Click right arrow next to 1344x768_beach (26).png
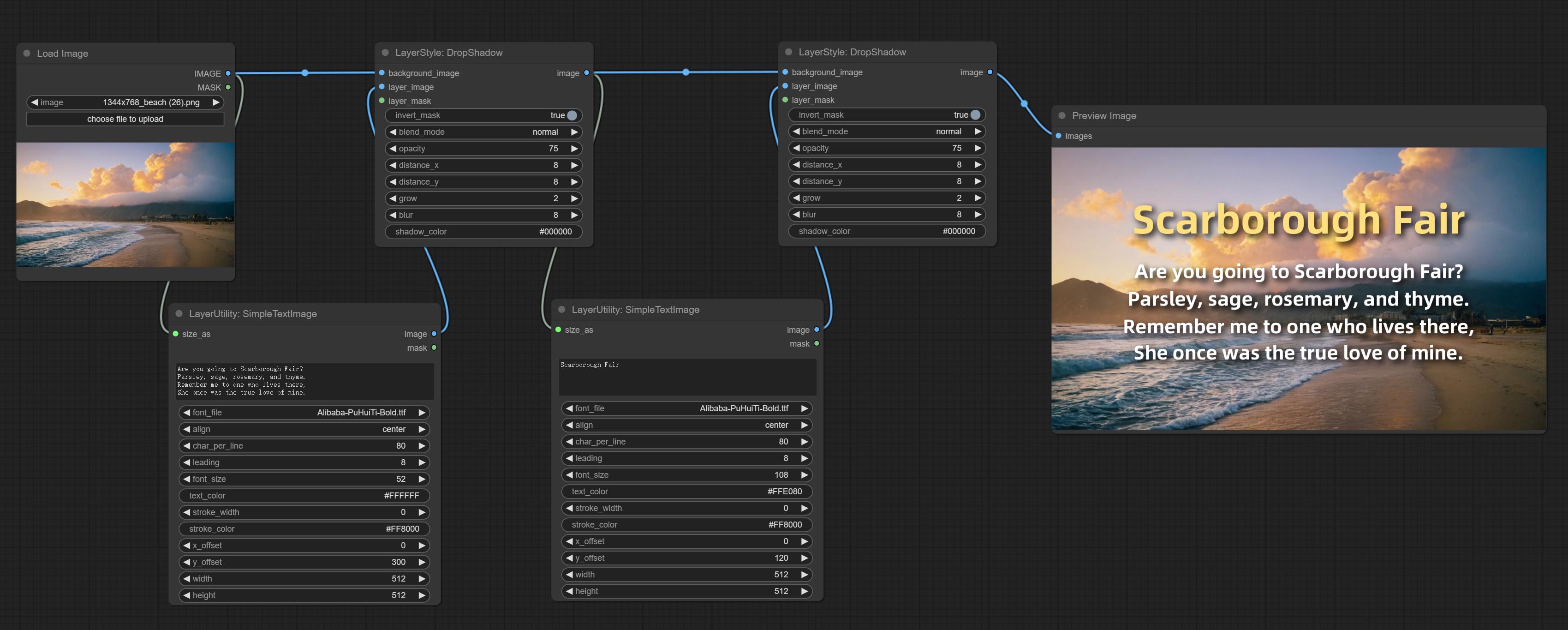The width and height of the screenshot is (1568, 630). pos(215,102)
